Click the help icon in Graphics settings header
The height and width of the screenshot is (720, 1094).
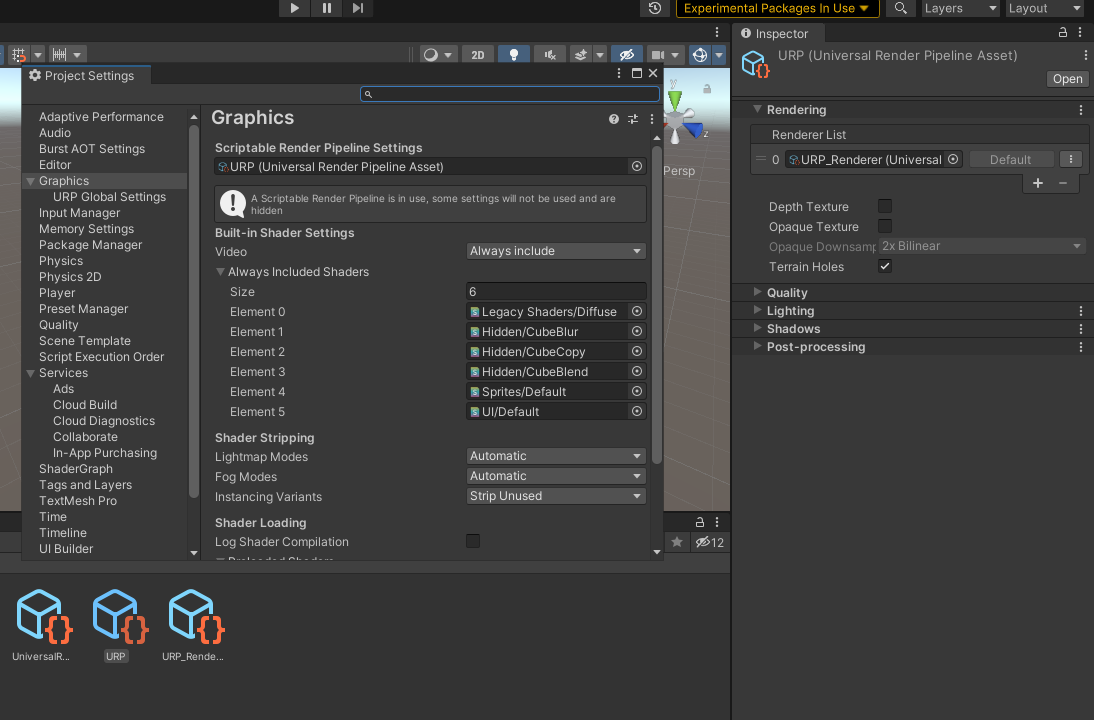point(613,118)
